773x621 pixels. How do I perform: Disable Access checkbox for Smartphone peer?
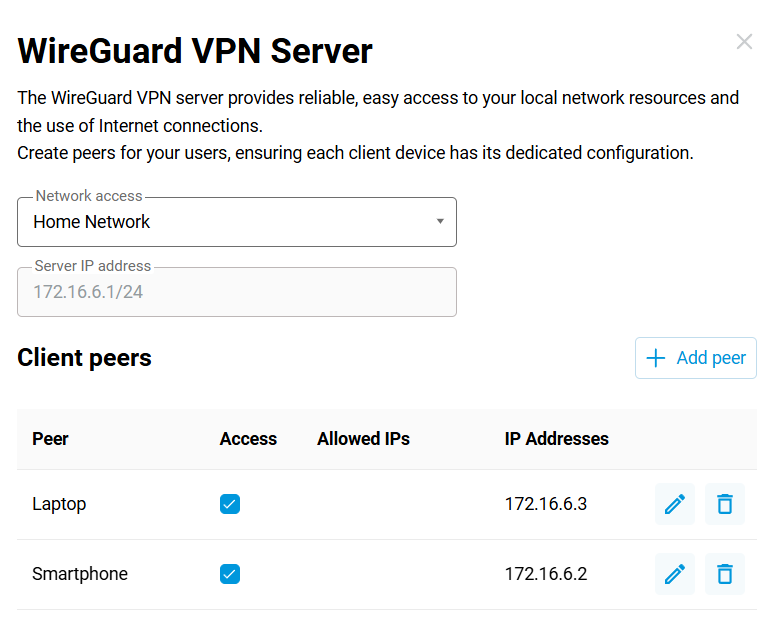click(230, 574)
